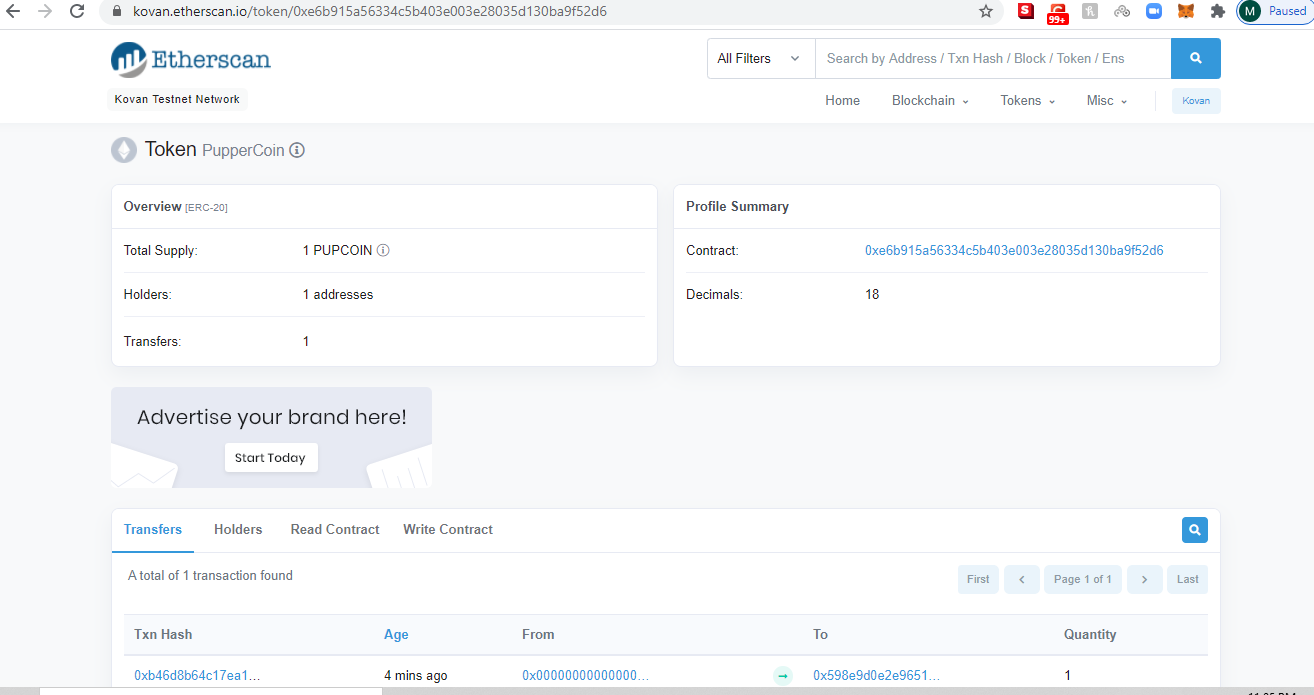Switch to the Holders tab
Screen dimensions: 1314x695
click(x=238, y=530)
